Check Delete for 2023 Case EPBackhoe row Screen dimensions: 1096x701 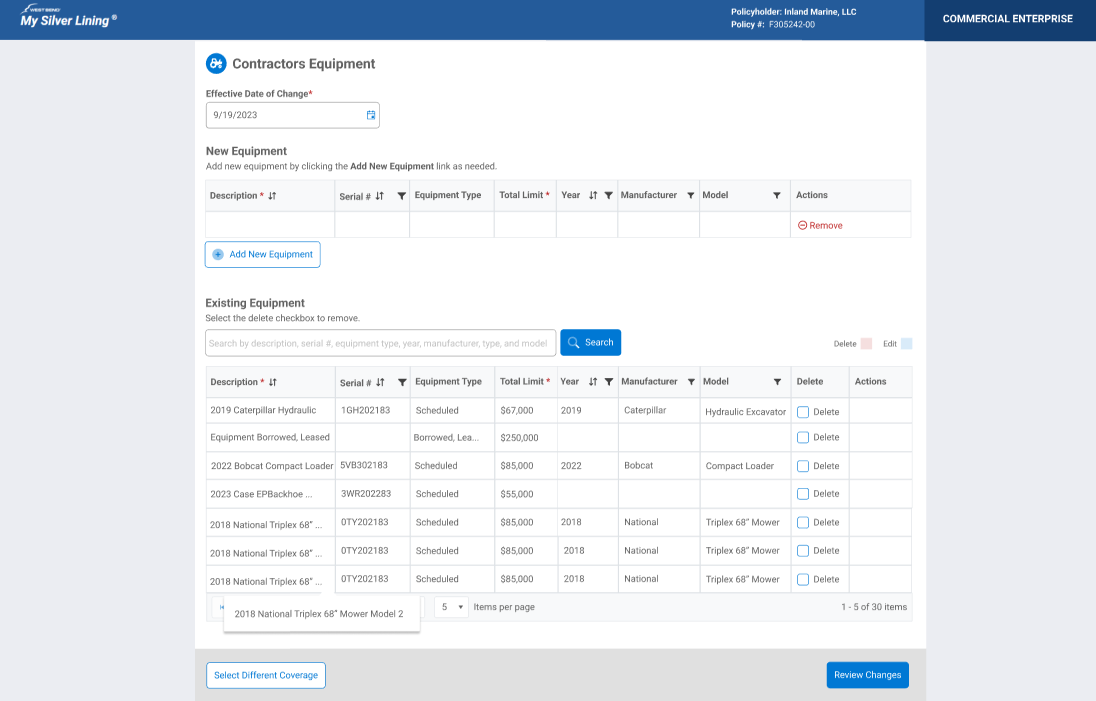[x=803, y=494]
